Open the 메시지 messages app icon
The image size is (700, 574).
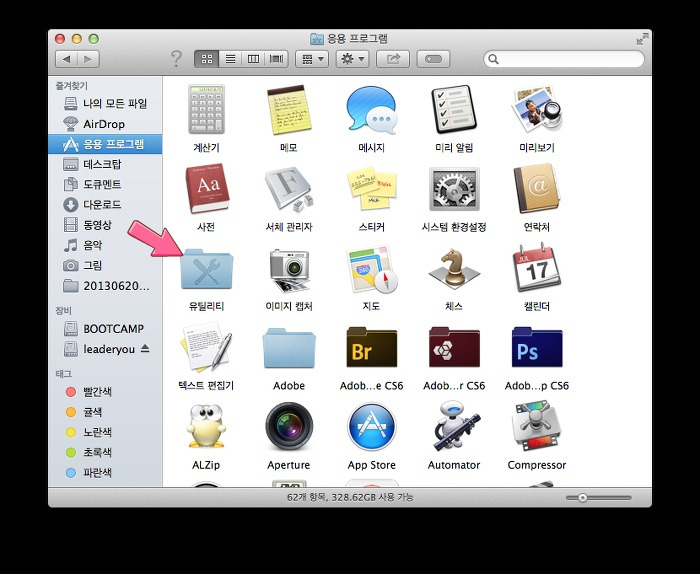(371, 110)
